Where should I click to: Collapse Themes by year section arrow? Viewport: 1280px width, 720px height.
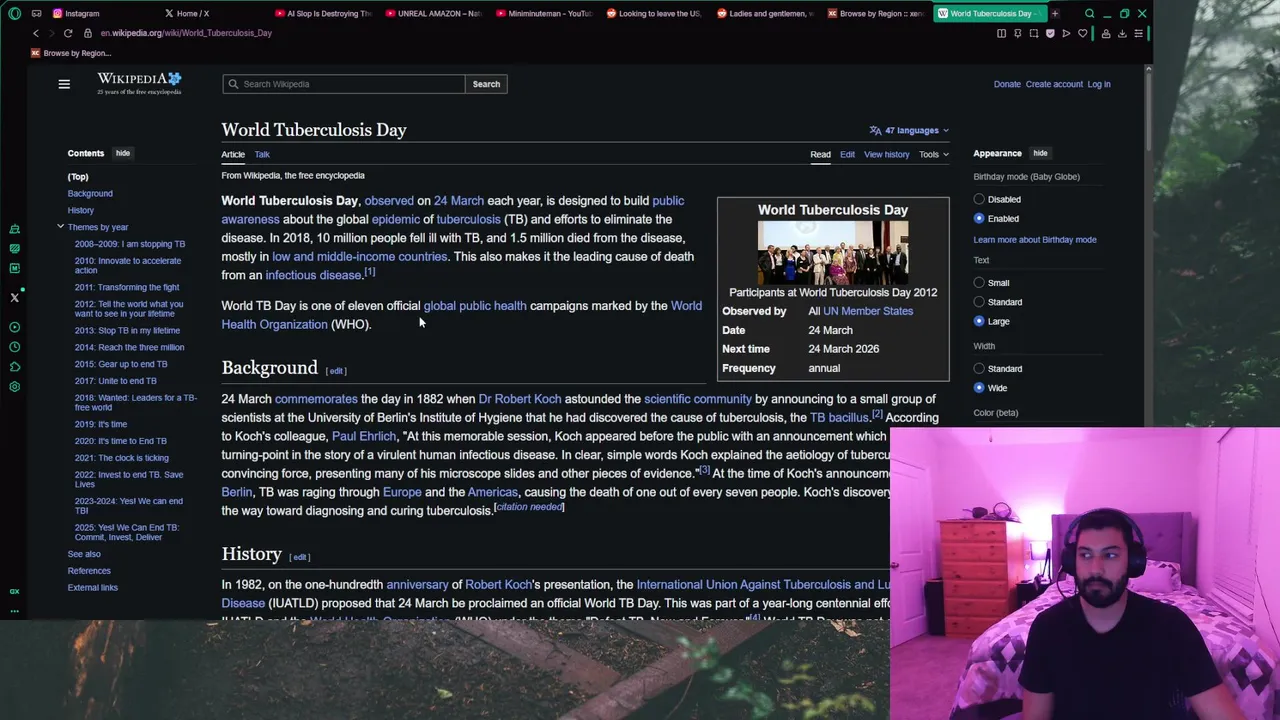click(60, 227)
